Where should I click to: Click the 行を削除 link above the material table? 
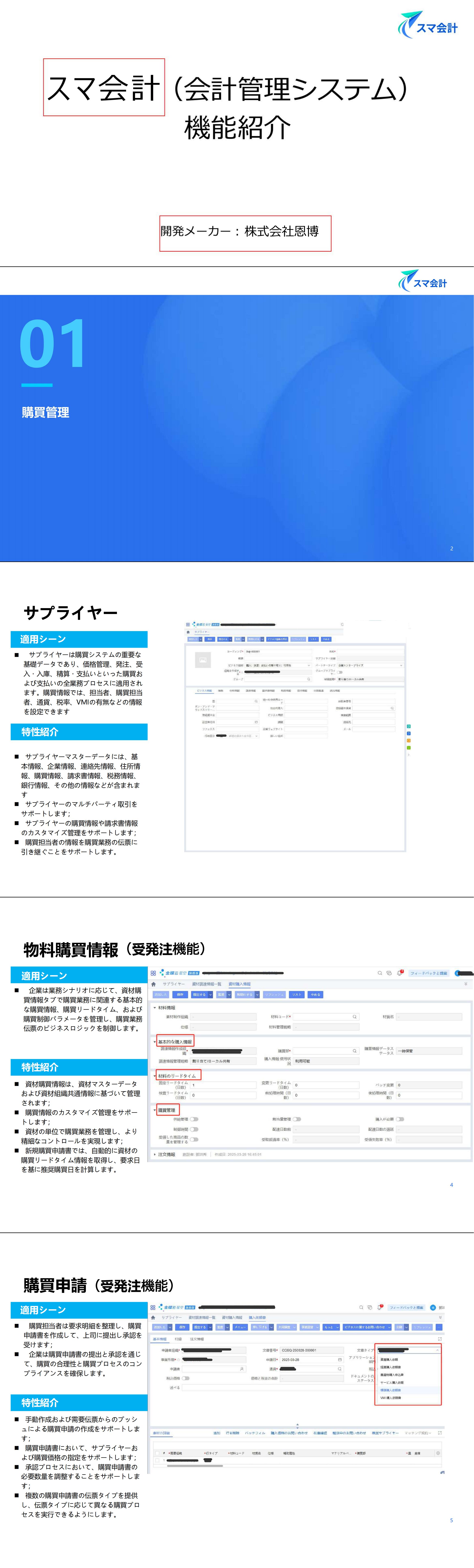pos(232,1433)
